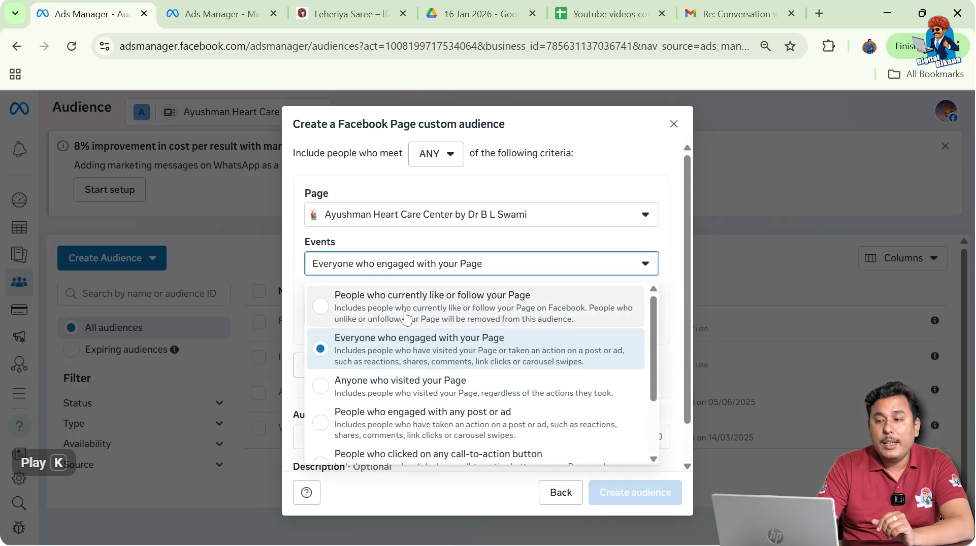Screen dimensions: 976x546
Task: Open the tab search chevron
Action: 15,13
